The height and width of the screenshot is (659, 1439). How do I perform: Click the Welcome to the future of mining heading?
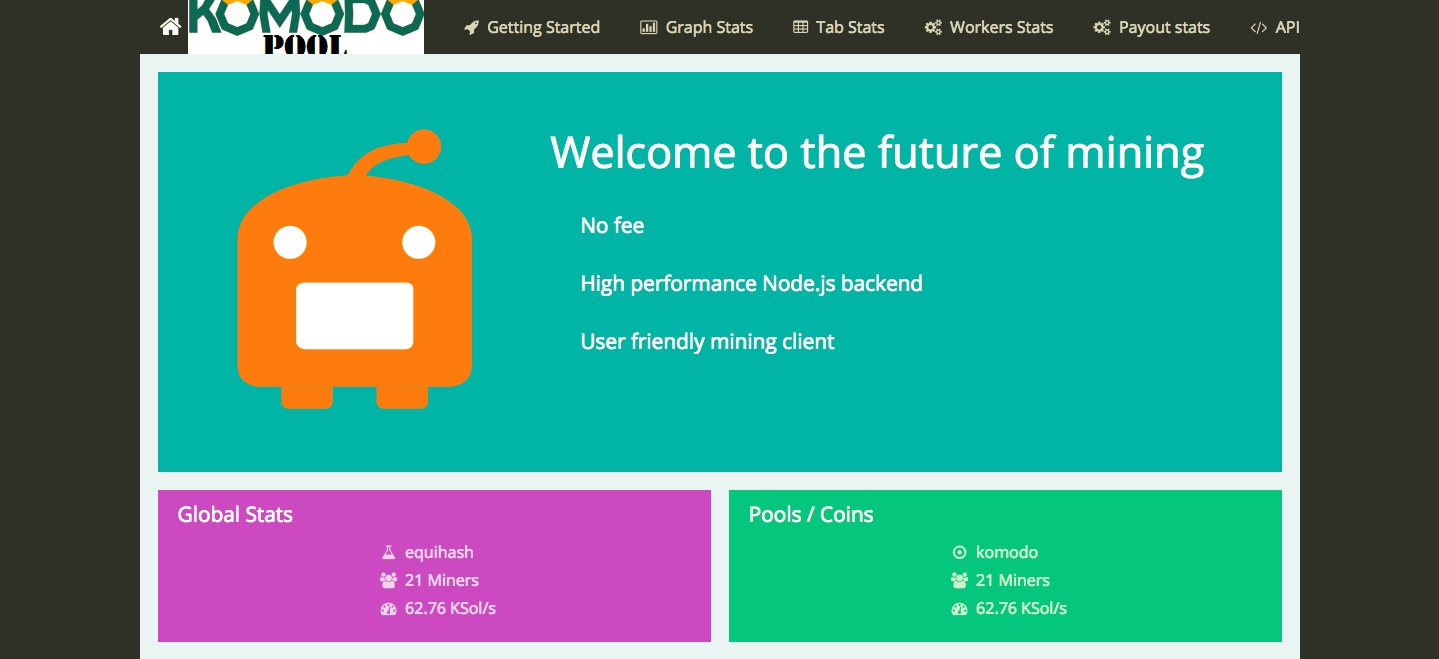click(877, 153)
